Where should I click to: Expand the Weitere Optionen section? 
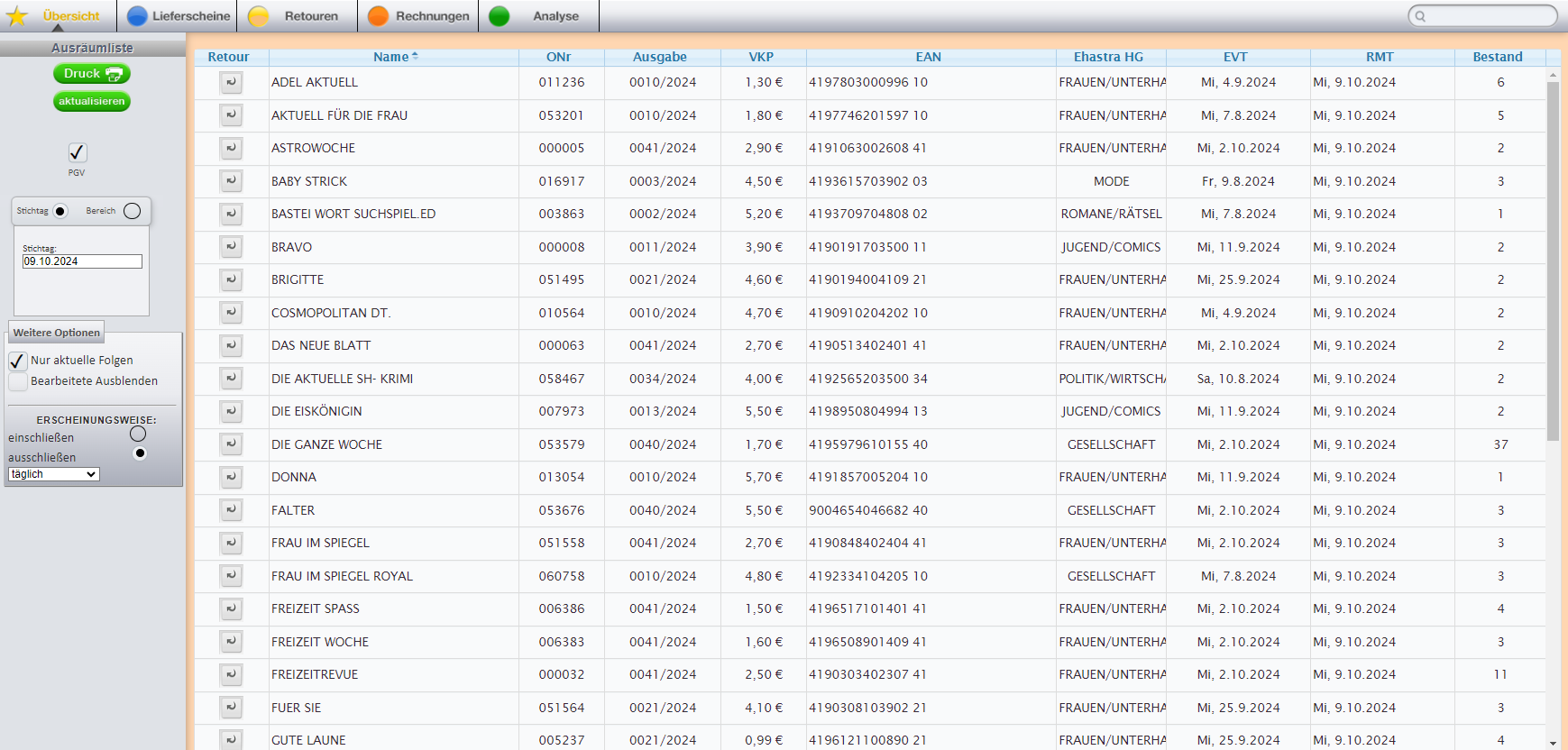(57, 333)
